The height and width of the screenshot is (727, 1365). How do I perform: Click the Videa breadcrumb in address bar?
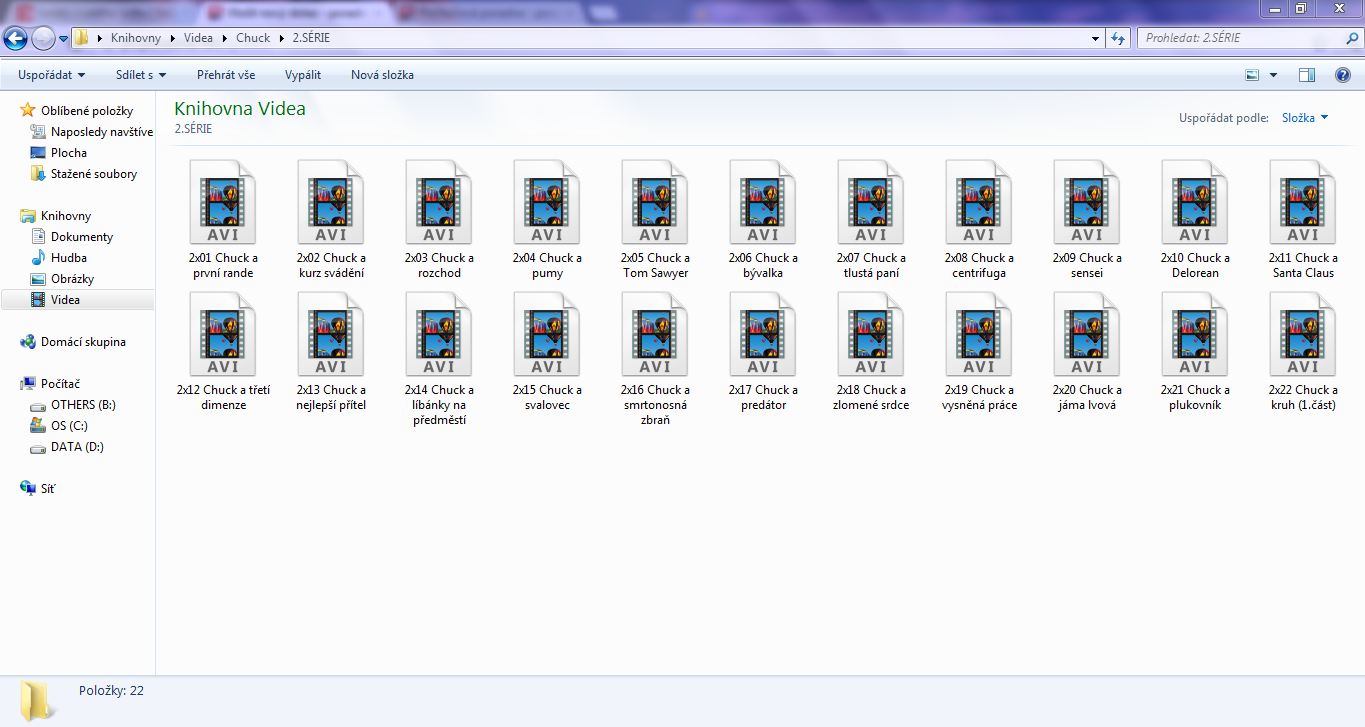click(x=198, y=38)
